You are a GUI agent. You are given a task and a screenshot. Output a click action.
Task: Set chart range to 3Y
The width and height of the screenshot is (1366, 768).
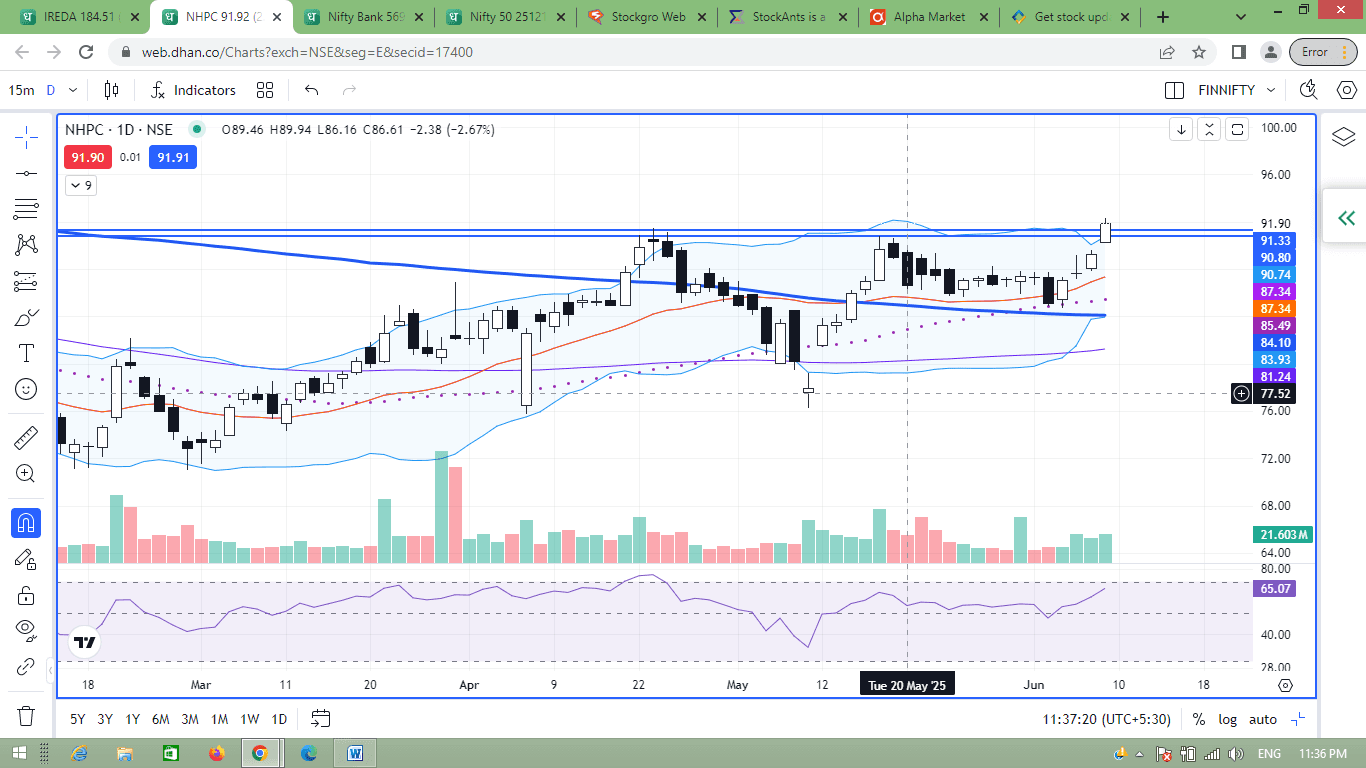(105, 718)
